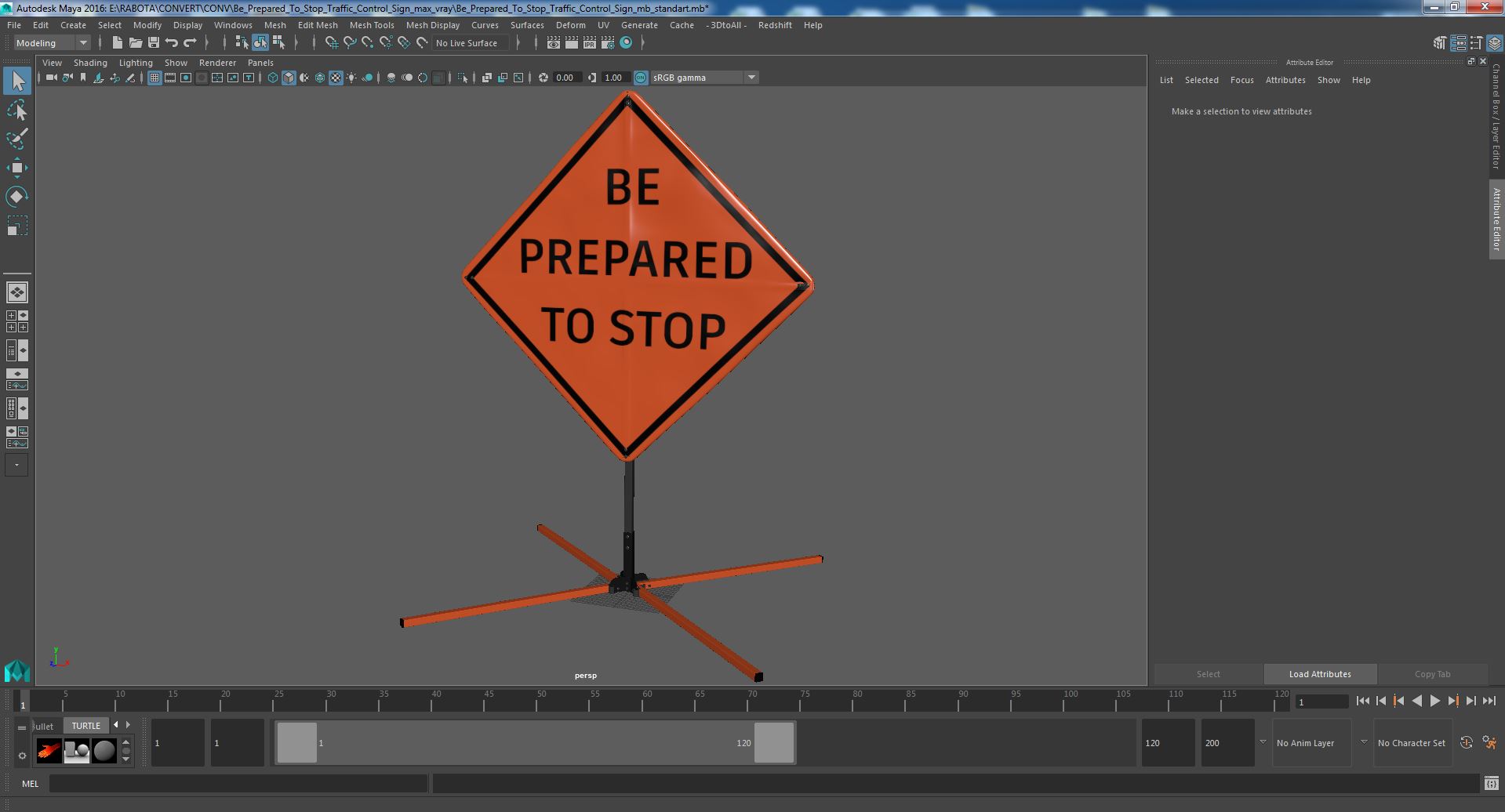The width and height of the screenshot is (1505, 812).
Task: Toggle smooth shade all display
Action: tap(289, 78)
